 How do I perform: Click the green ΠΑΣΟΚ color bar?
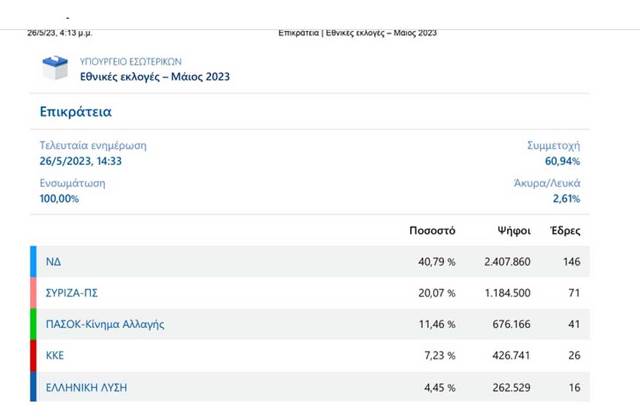(x=33, y=324)
